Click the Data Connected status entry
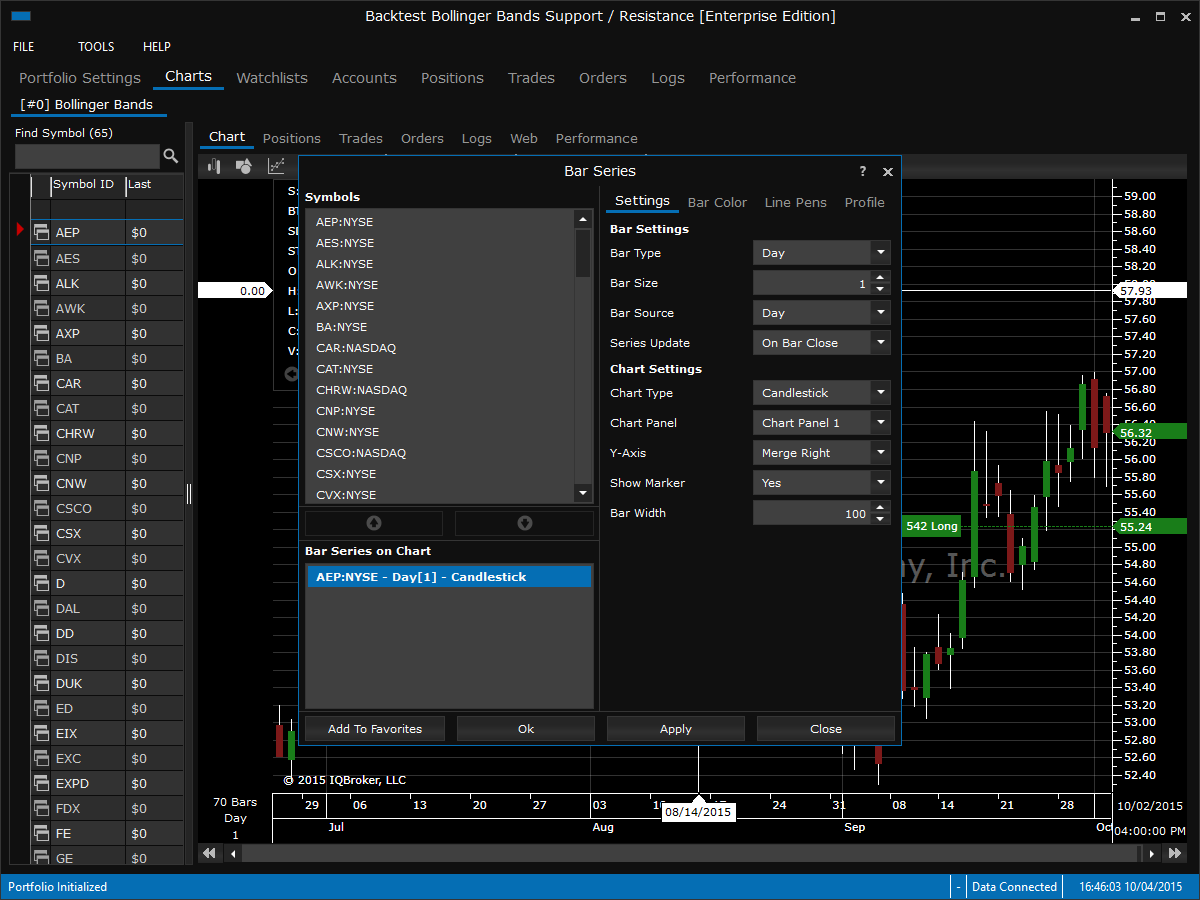Viewport: 1200px width, 900px height. [x=1014, y=887]
